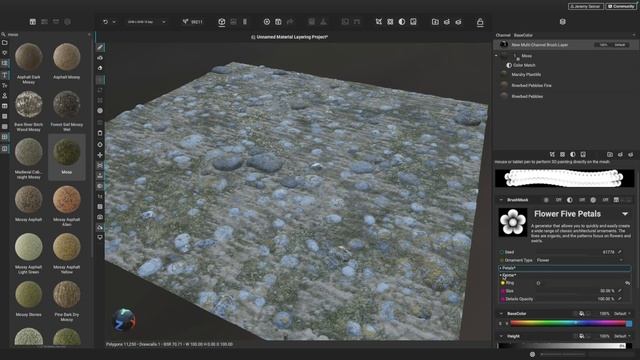Switch to the 3D view icon in the top toolbar
This screenshot has height=360, width=640.
[x=222, y=22]
